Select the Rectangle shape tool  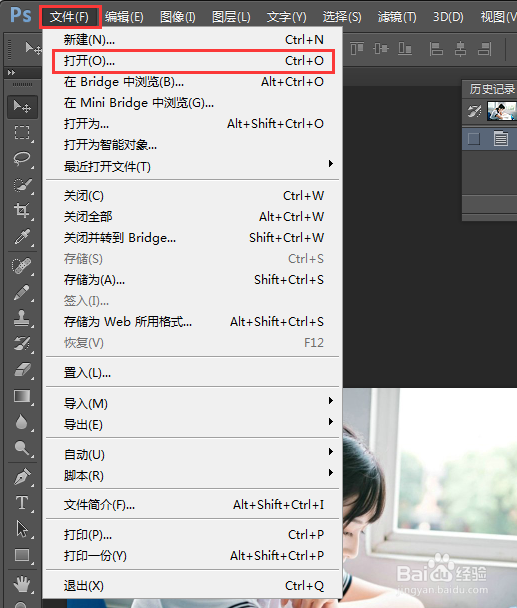pos(22,555)
